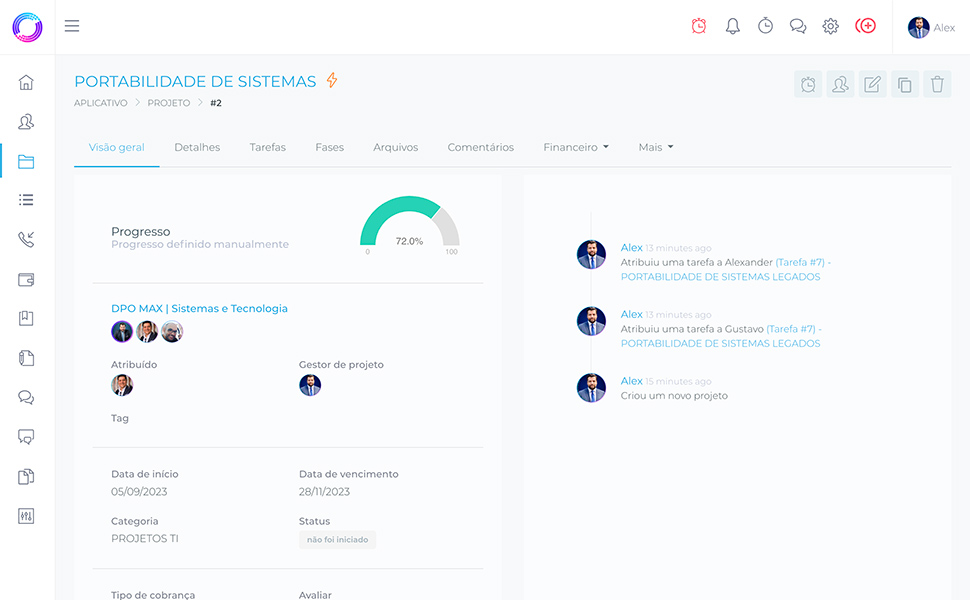
Task: Click first team member avatar under DPO MAX
Action: click(x=122, y=332)
